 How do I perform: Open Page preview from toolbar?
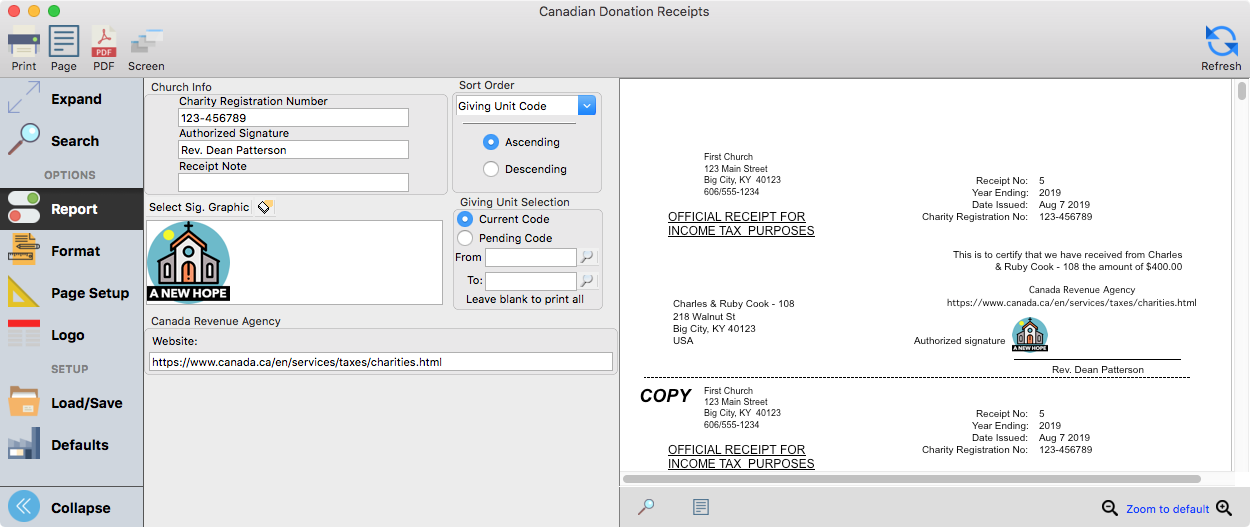64,48
